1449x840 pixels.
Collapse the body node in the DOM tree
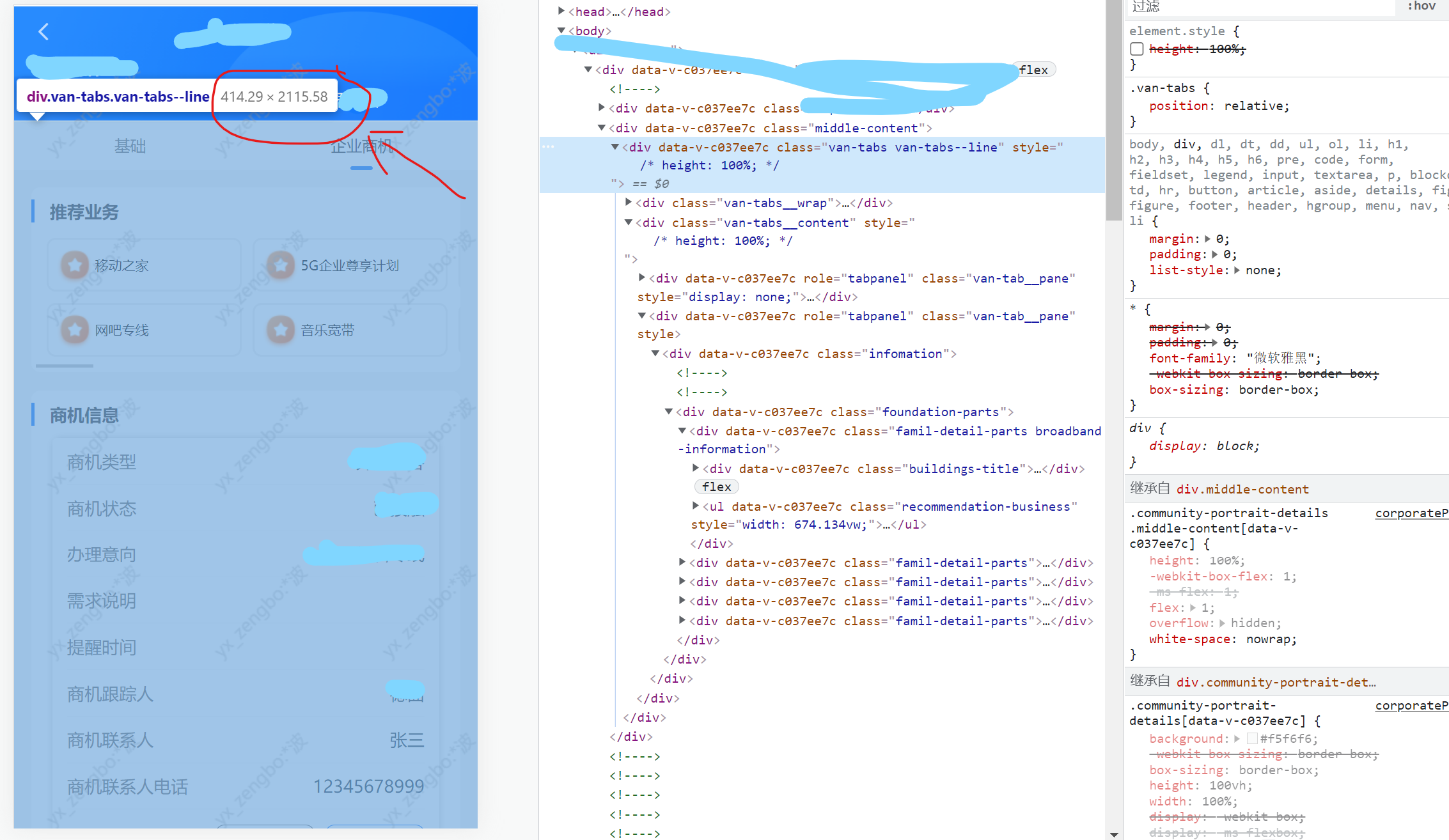tap(561, 30)
